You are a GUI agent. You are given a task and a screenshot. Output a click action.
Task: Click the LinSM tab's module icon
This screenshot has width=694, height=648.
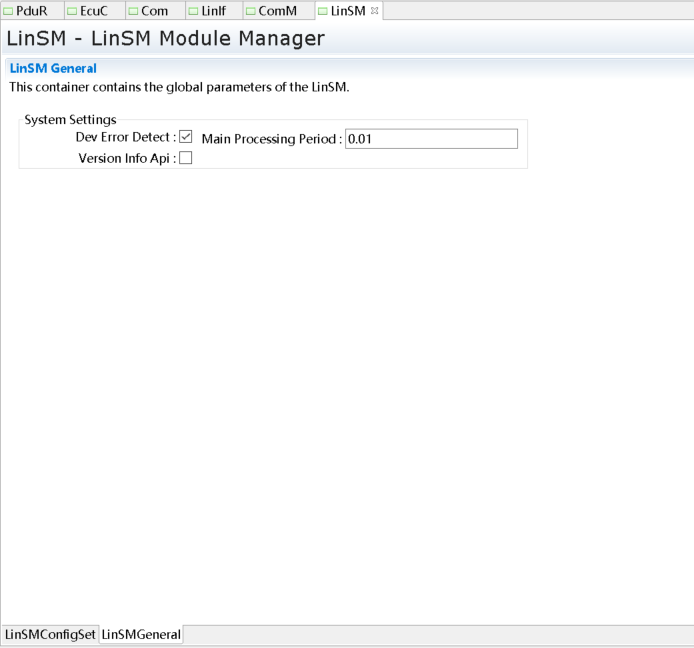coord(323,11)
